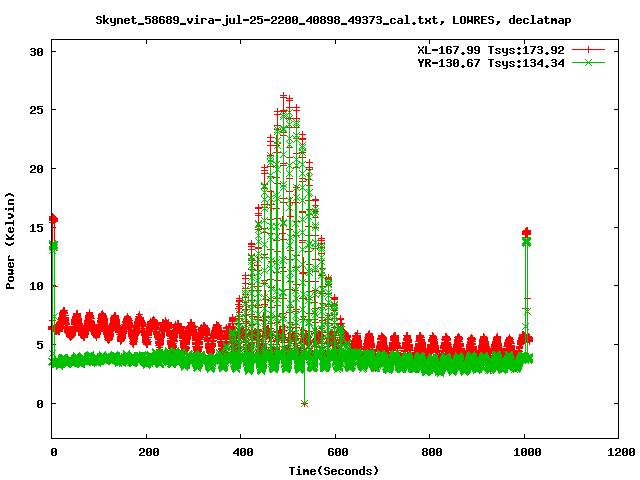
Task: Click the Power (Kelvin) axis label
Action: coord(10,241)
